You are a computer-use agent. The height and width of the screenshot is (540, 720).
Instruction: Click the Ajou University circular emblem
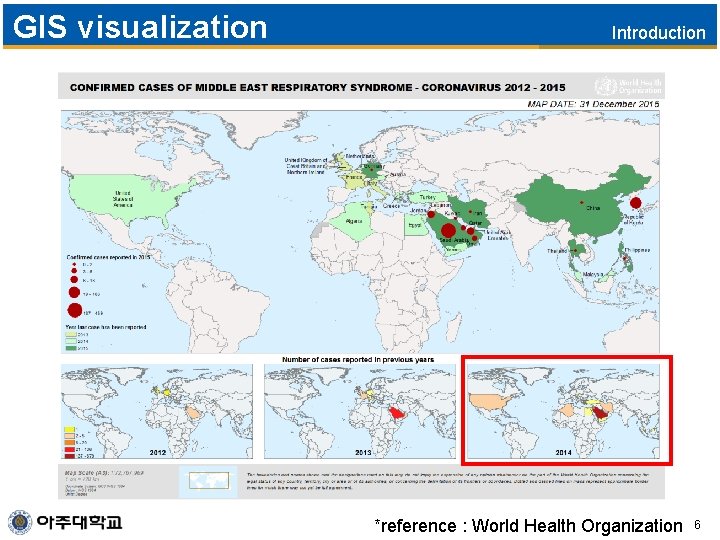point(20,522)
